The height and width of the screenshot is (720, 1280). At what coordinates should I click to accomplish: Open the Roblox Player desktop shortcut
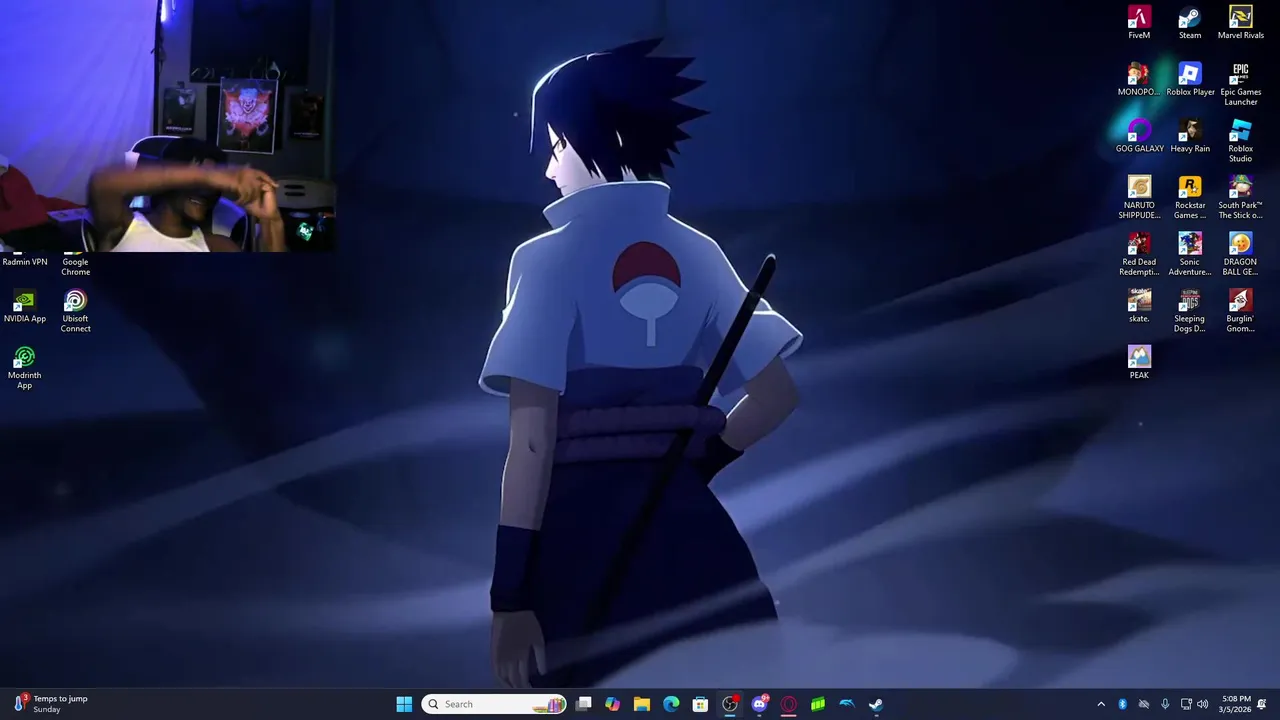point(1190,80)
